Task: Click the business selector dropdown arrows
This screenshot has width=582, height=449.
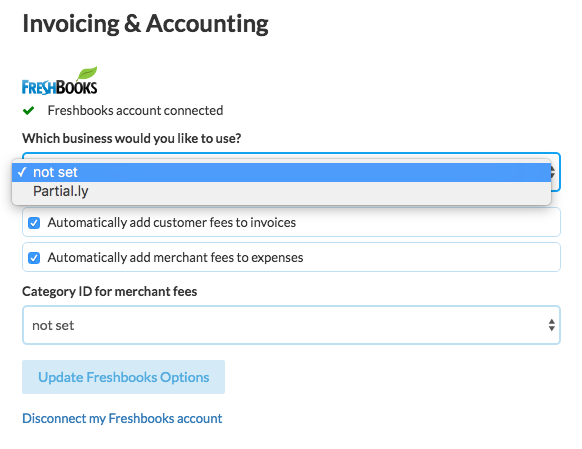Action: click(x=553, y=172)
